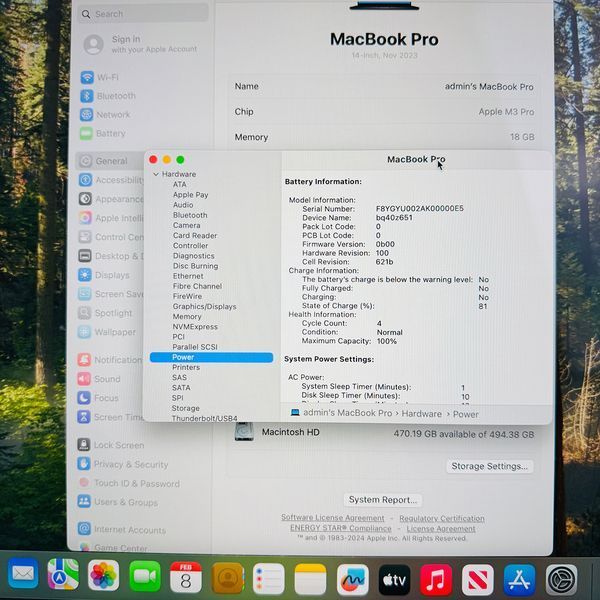Open Music app in Dock
The height and width of the screenshot is (600, 600).
point(436,580)
